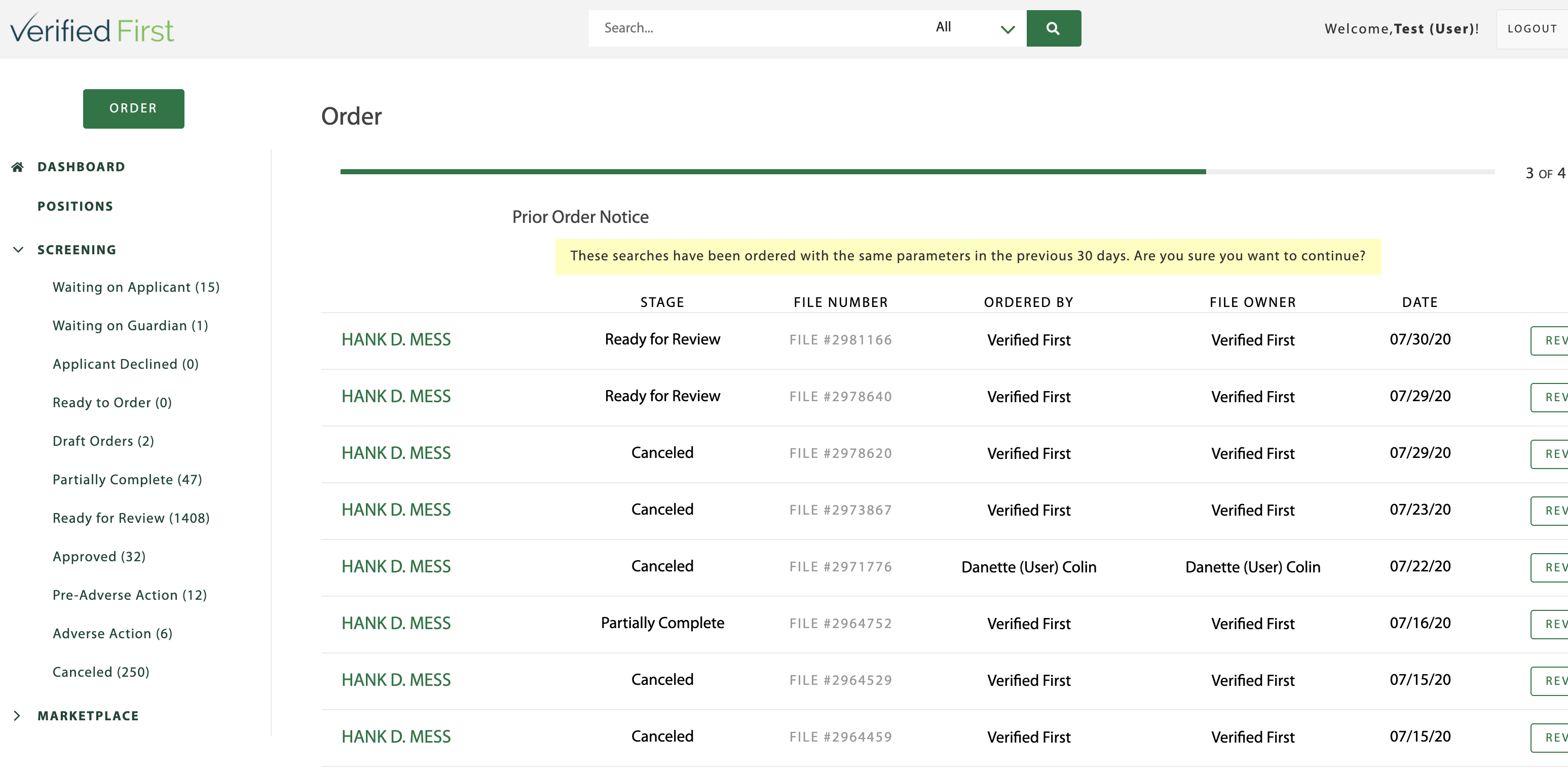1568x774 pixels.
Task: Go to Draft Orders (2)
Action: pyautogui.click(x=103, y=441)
